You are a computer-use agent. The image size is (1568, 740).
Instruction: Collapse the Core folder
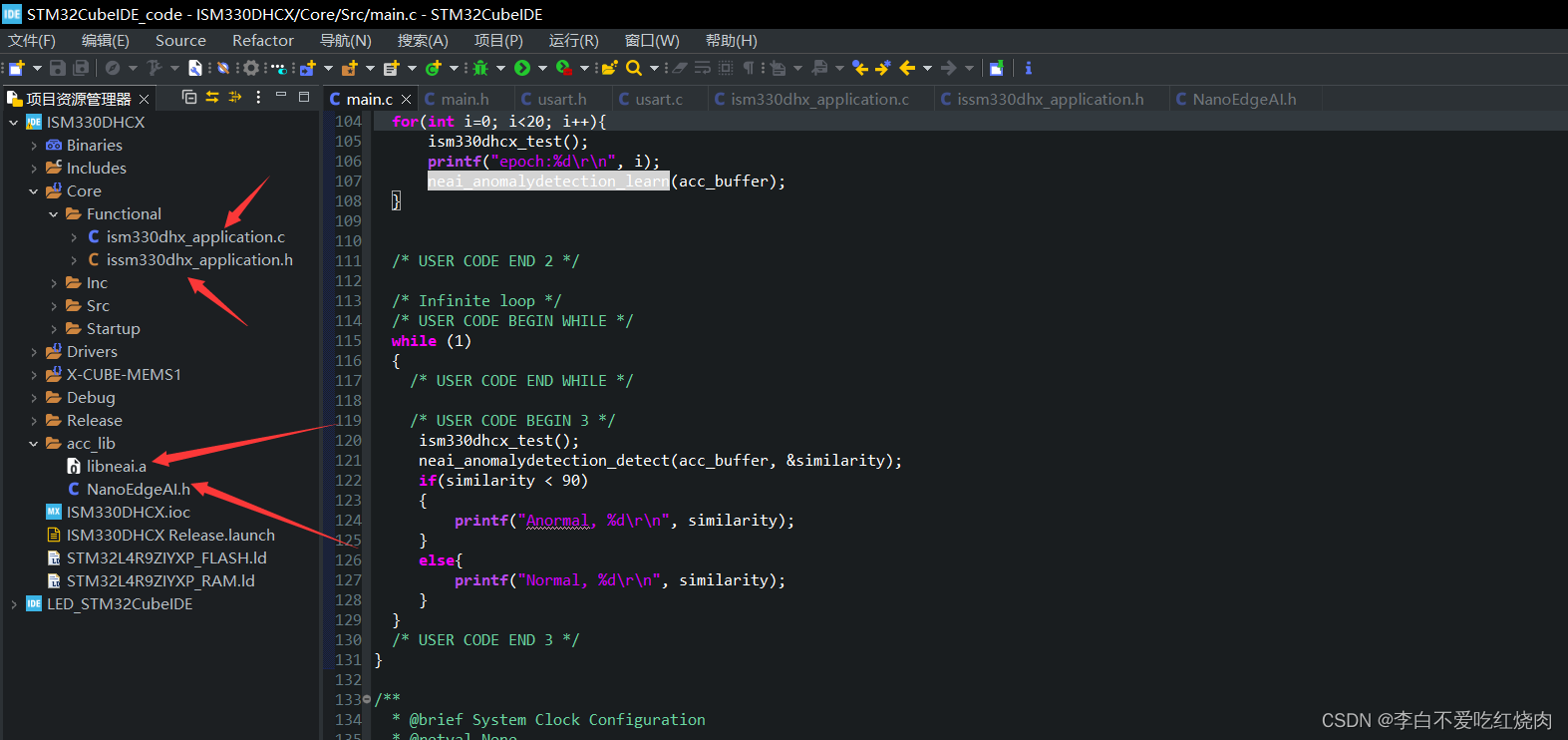33,191
